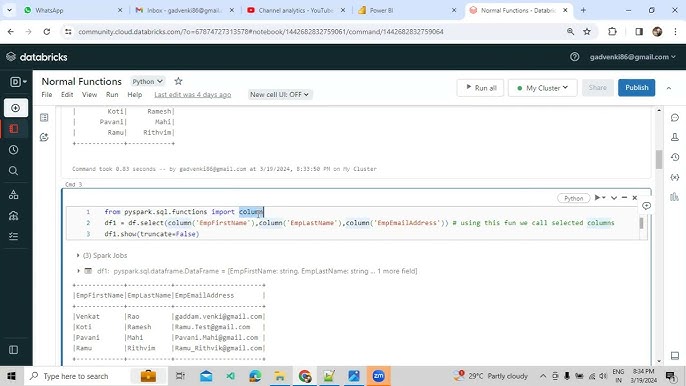
Task: Open version history icon on right sidebar
Action: pos(675,157)
